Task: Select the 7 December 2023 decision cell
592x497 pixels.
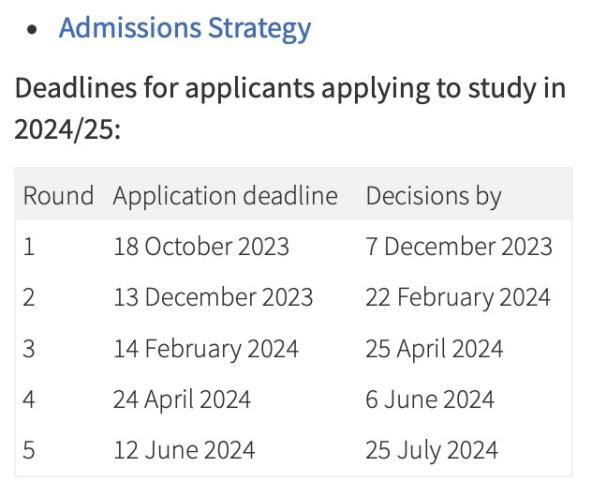Action: 459,247
